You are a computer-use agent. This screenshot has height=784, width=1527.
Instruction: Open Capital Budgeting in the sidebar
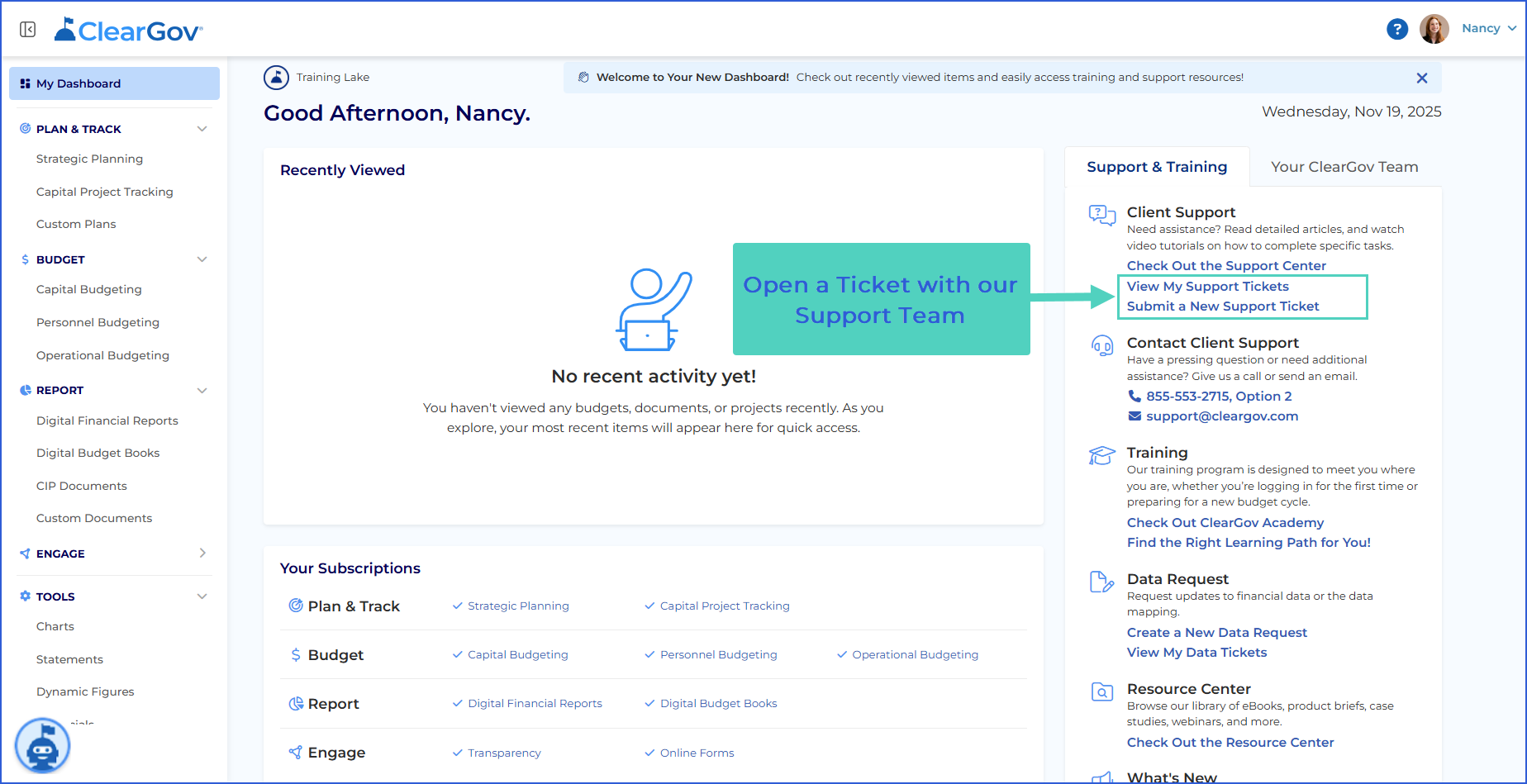(x=89, y=289)
